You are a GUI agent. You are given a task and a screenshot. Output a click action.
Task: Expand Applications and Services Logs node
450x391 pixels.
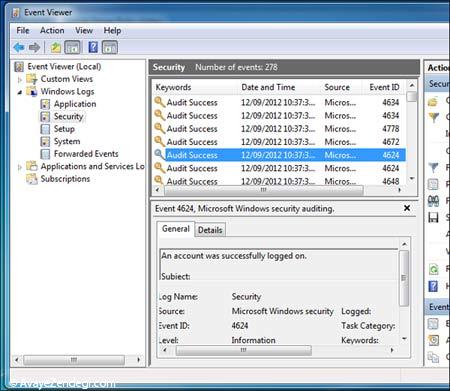[x=20, y=167]
